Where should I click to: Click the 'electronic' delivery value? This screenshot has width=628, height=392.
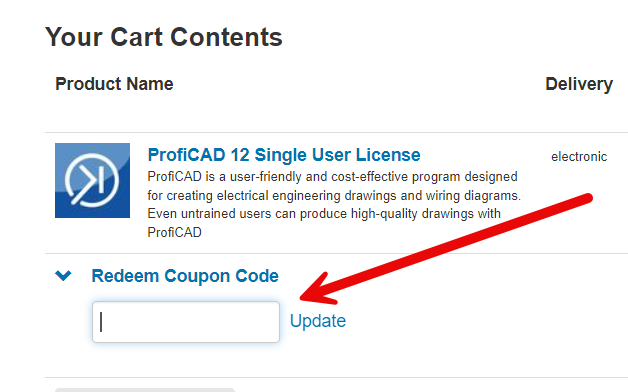point(579,157)
